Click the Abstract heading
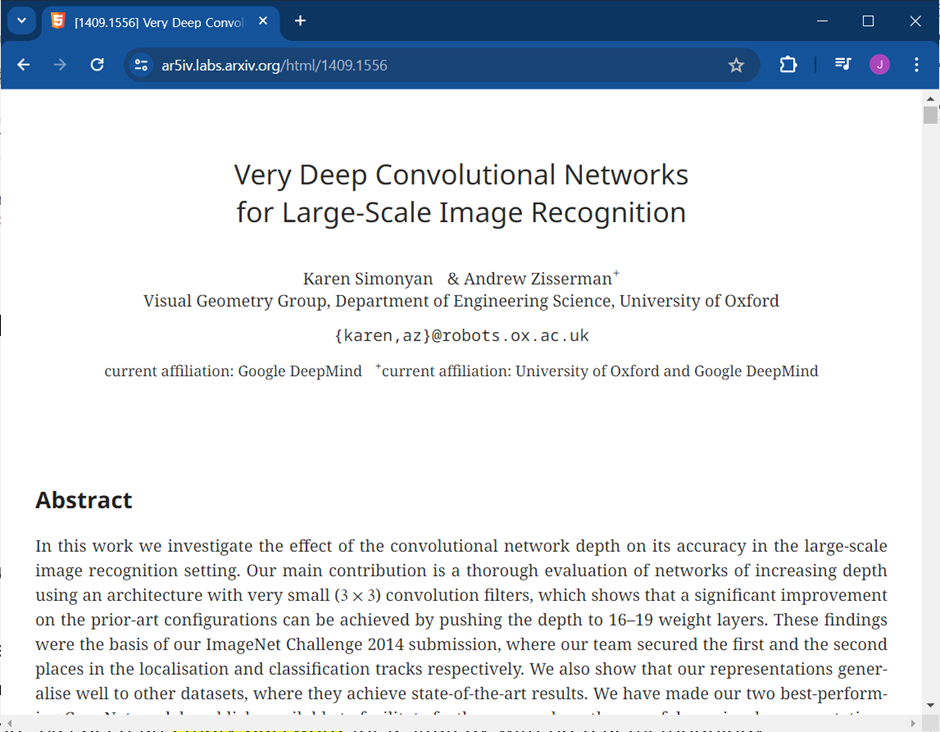 (83, 500)
